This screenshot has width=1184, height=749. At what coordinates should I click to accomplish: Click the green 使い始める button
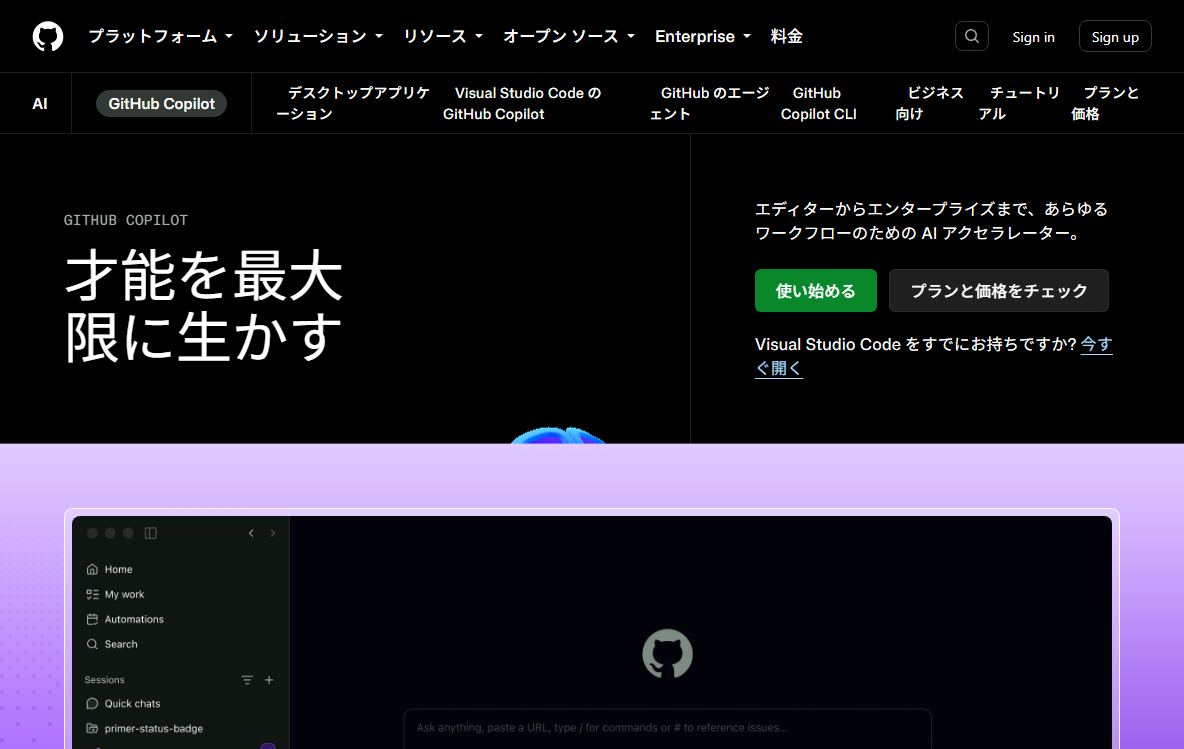(x=816, y=291)
